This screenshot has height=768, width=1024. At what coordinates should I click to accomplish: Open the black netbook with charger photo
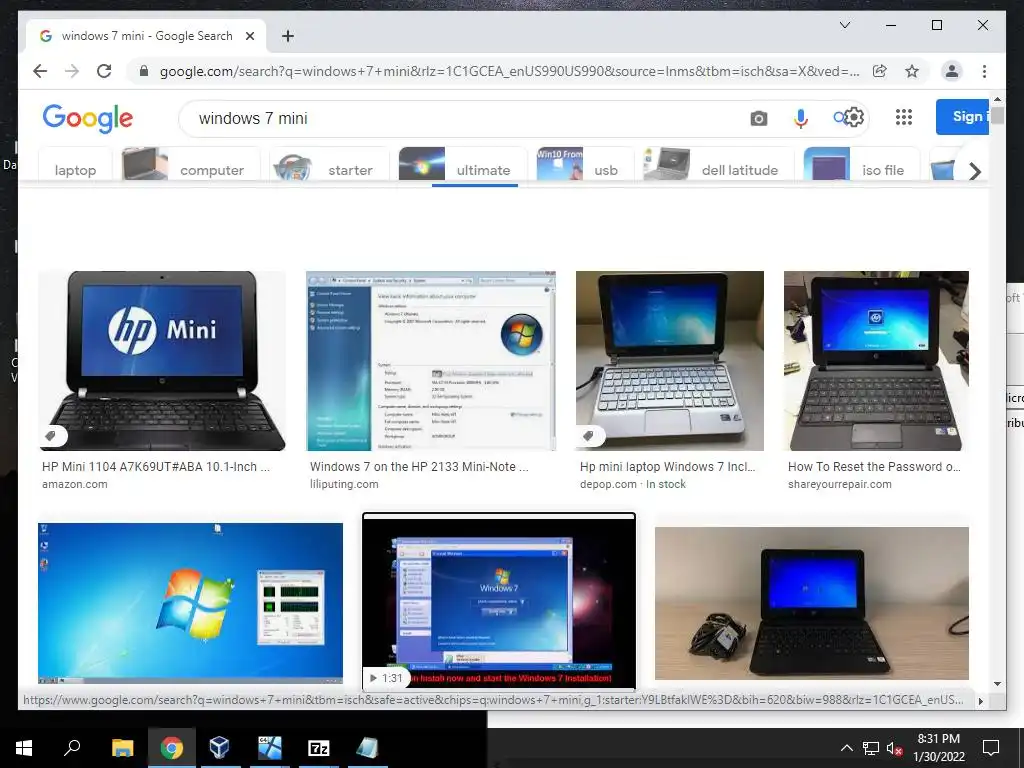click(x=812, y=603)
